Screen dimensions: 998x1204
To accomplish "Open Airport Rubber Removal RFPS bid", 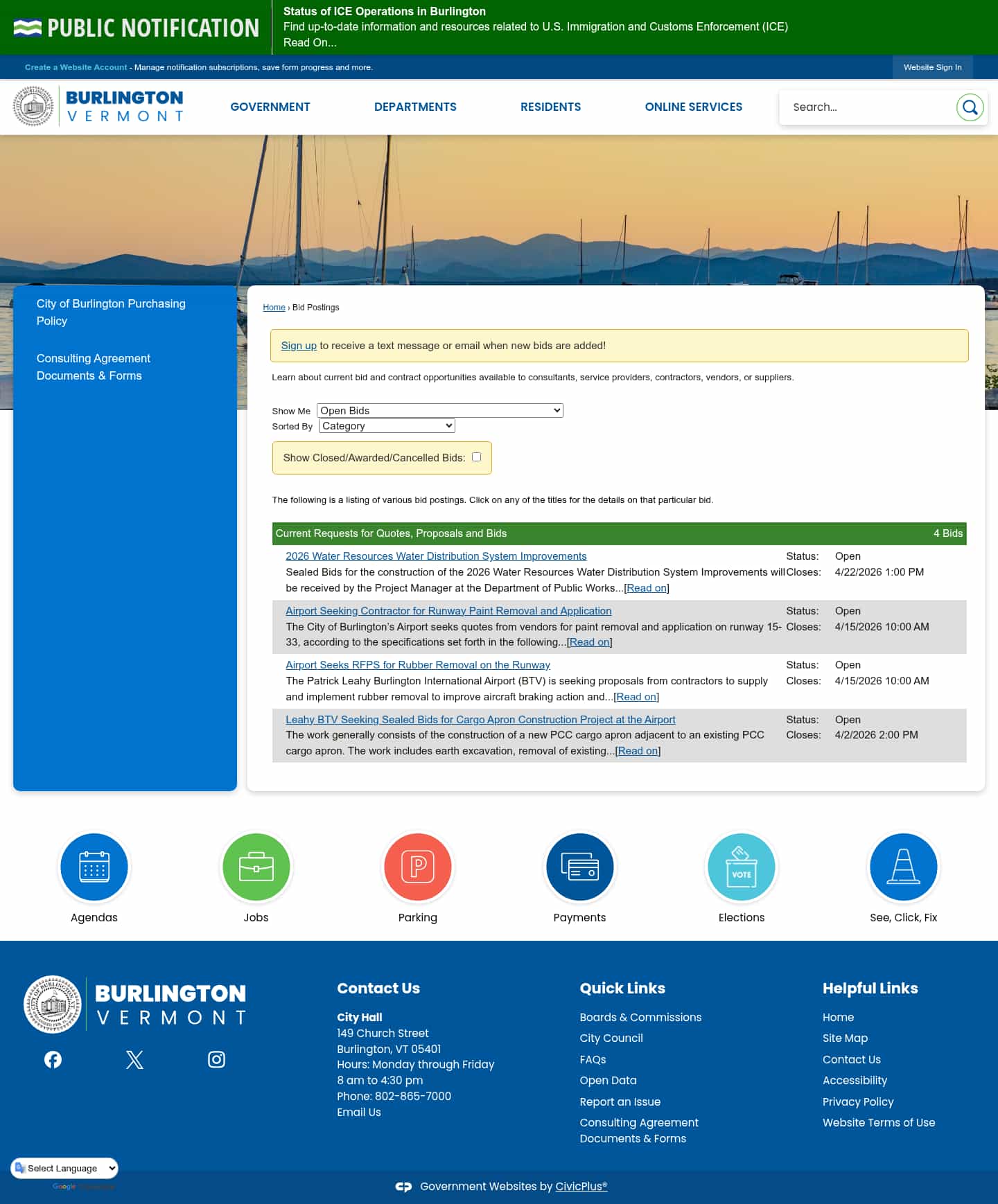I will pos(418,665).
